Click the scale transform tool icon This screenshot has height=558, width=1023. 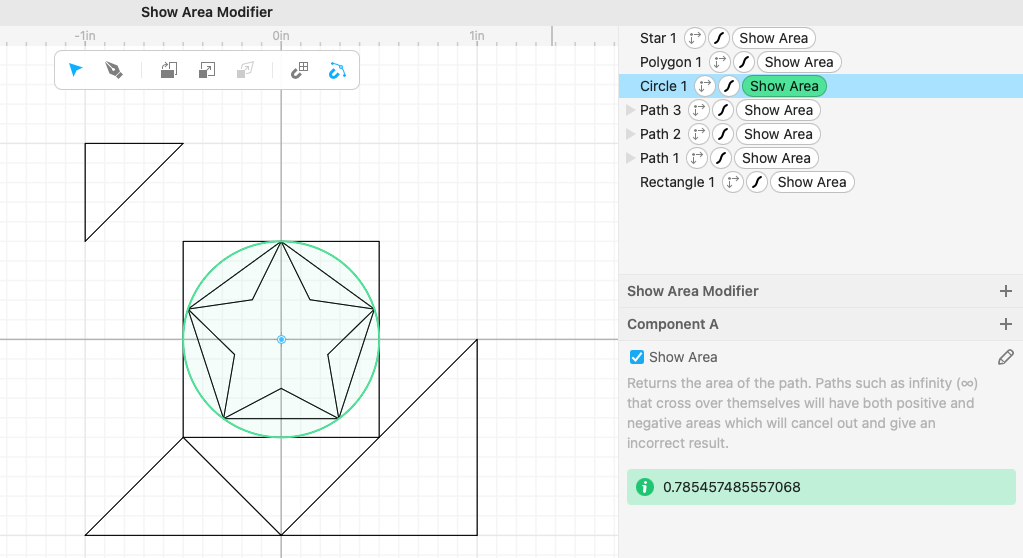[x=207, y=70]
